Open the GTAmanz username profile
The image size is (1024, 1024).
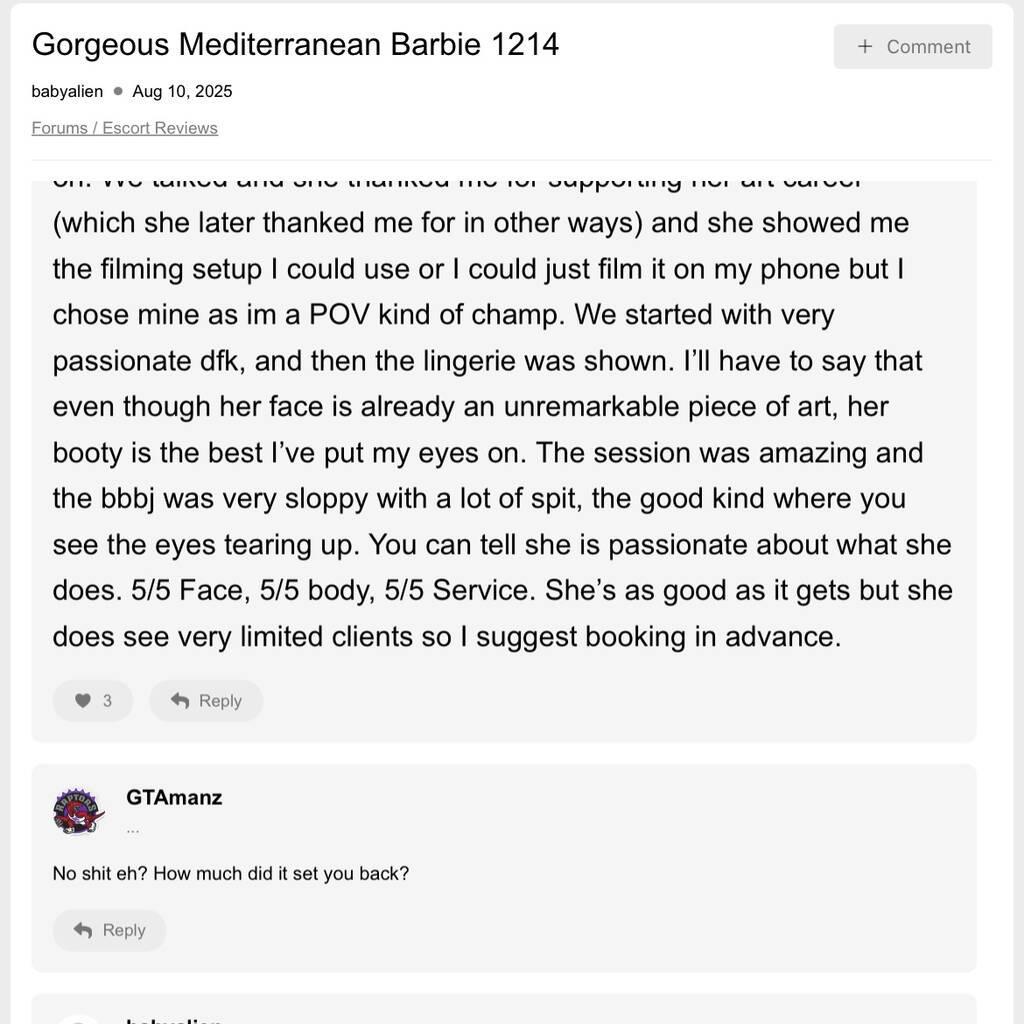coord(174,798)
